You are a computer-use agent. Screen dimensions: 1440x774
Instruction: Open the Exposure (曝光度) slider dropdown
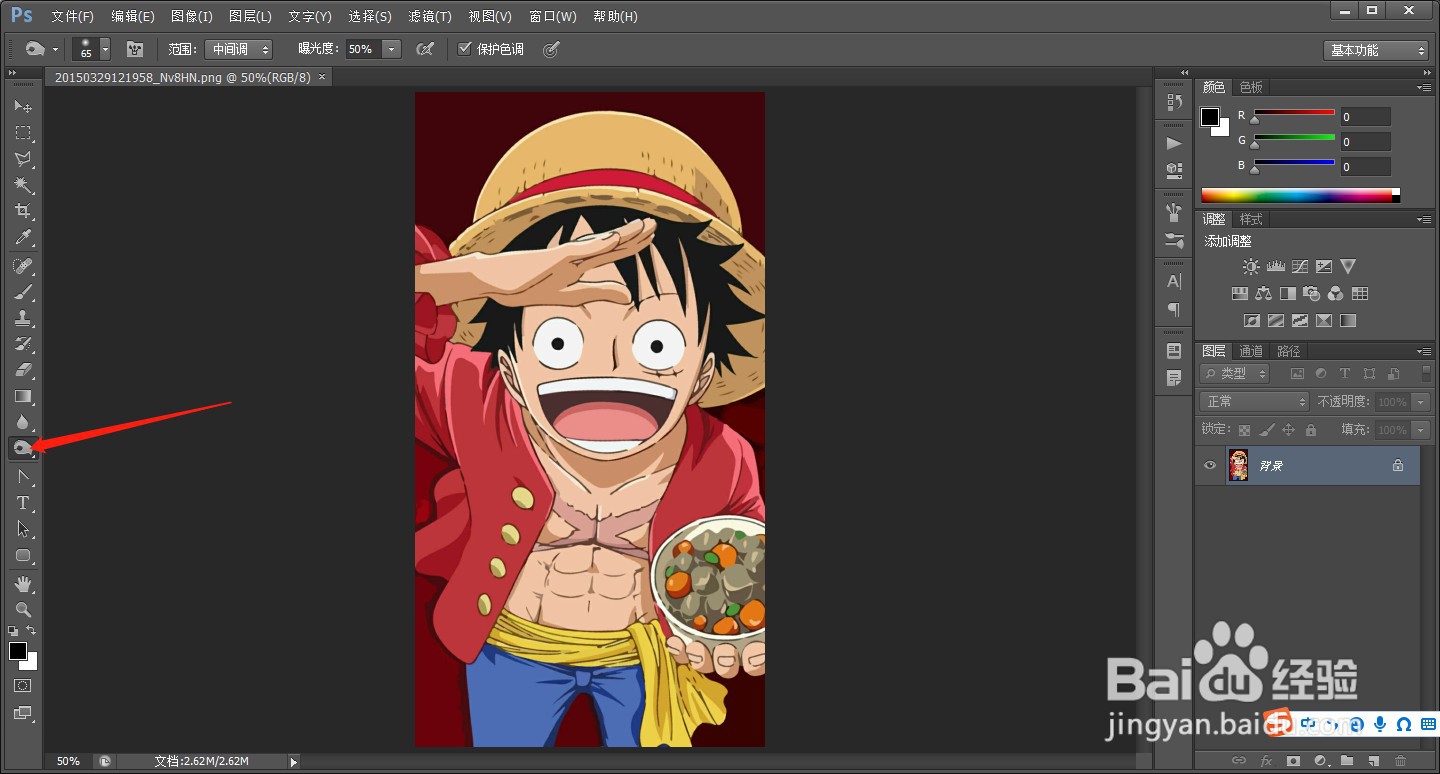coord(392,49)
